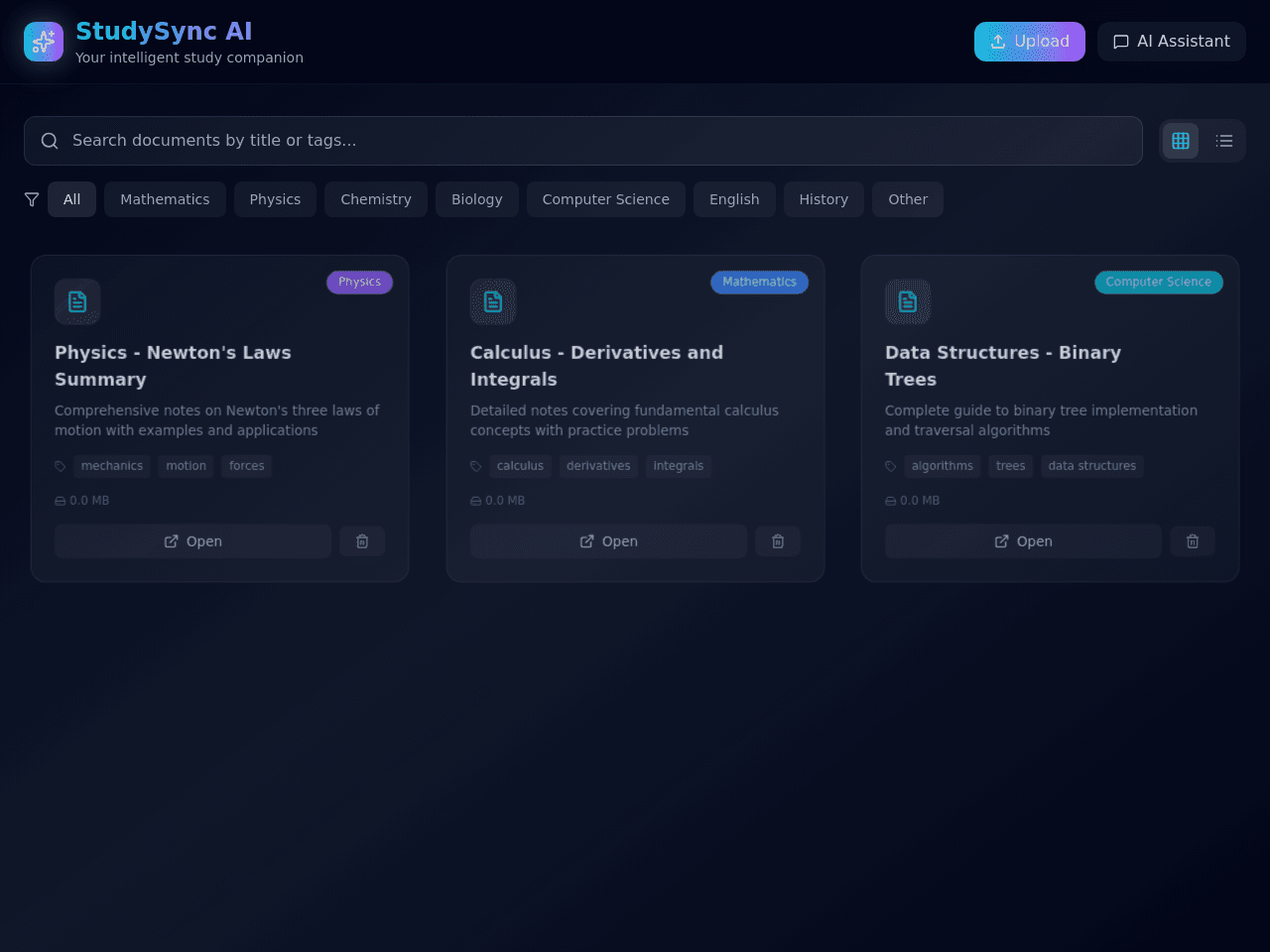
Task: Delete the Newton's Laws document
Action: (362, 541)
